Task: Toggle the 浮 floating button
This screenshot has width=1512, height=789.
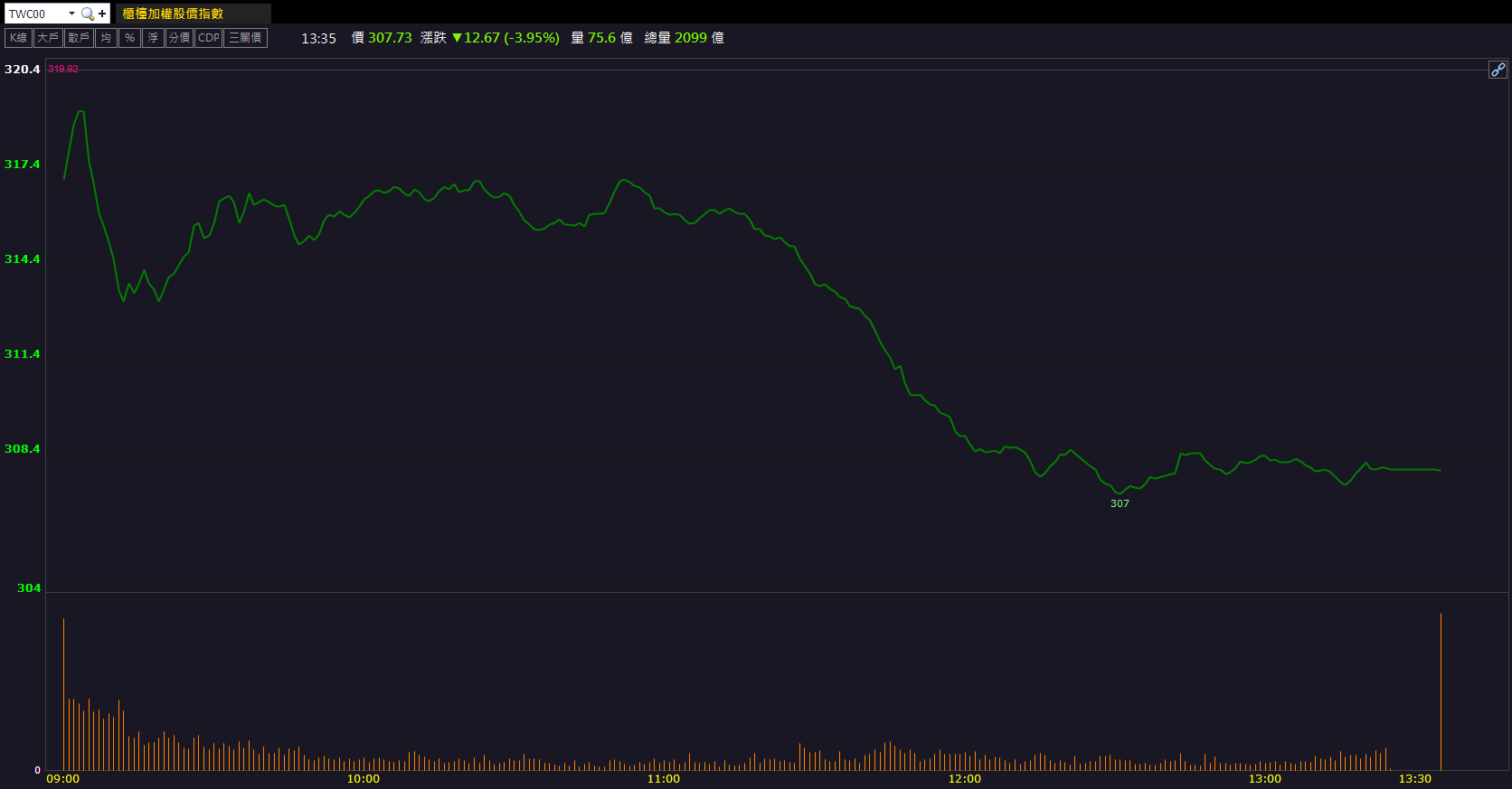Action: (153, 38)
